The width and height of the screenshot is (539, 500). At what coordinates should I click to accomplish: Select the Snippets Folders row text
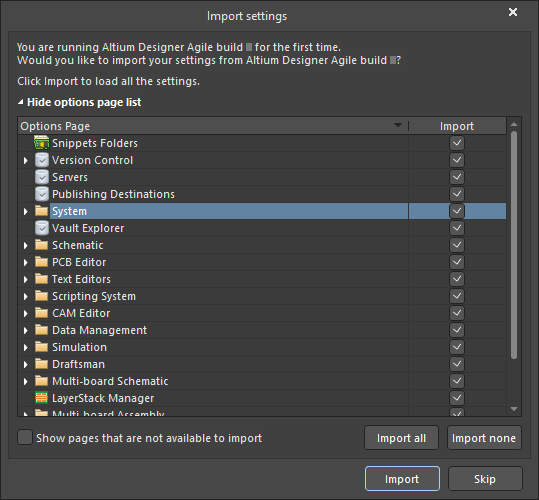(95, 143)
